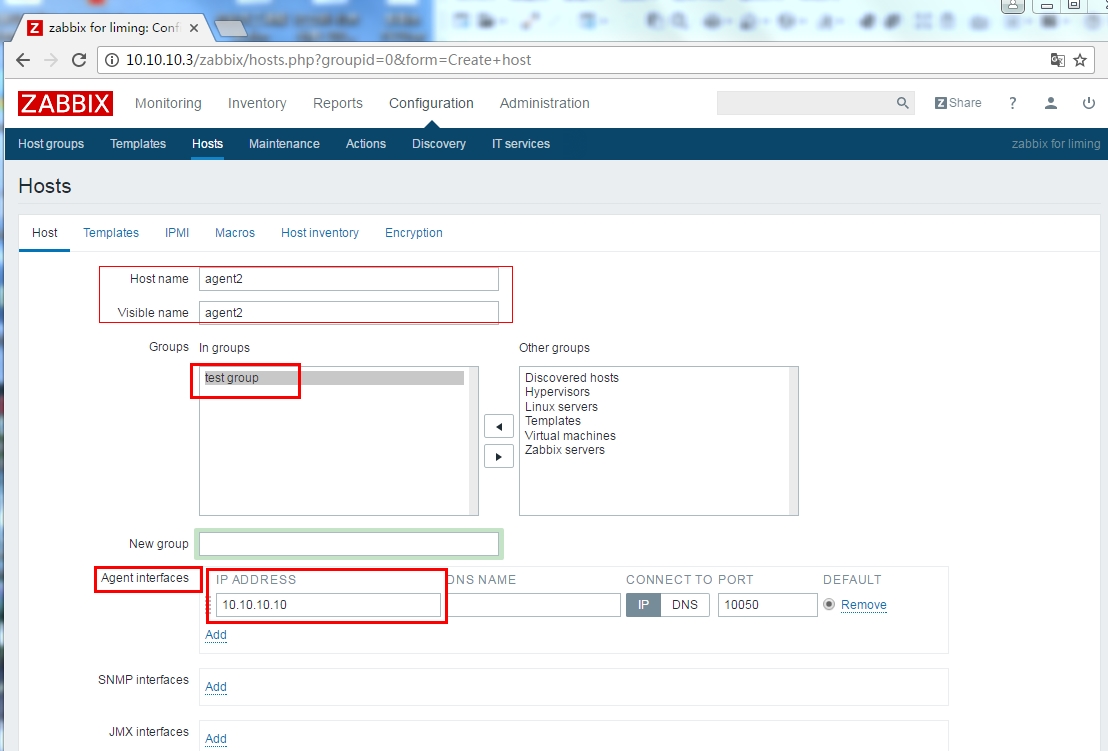Select Virtual machines group
1108x751 pixels.
(570, 436)
